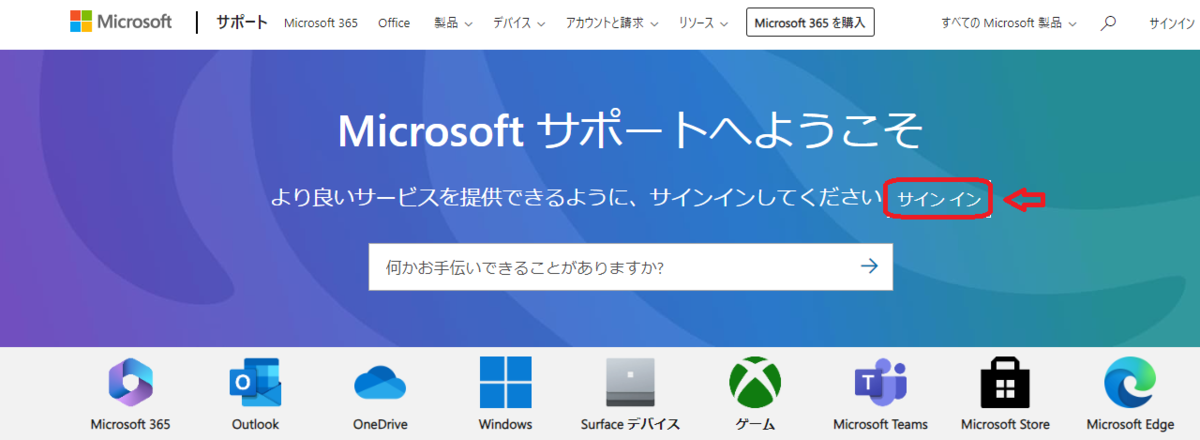This screenshot has width=1200, height=440.
Task: Submit search with the arrow icon
Action: (869, 266)
